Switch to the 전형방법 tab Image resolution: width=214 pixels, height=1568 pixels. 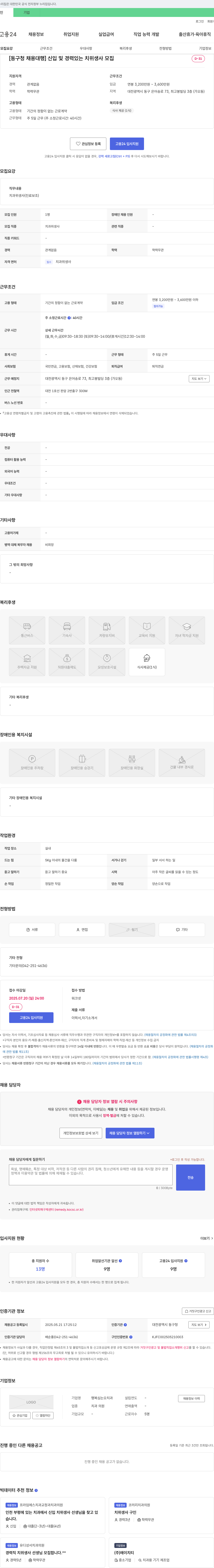click(x=165, y=48)
